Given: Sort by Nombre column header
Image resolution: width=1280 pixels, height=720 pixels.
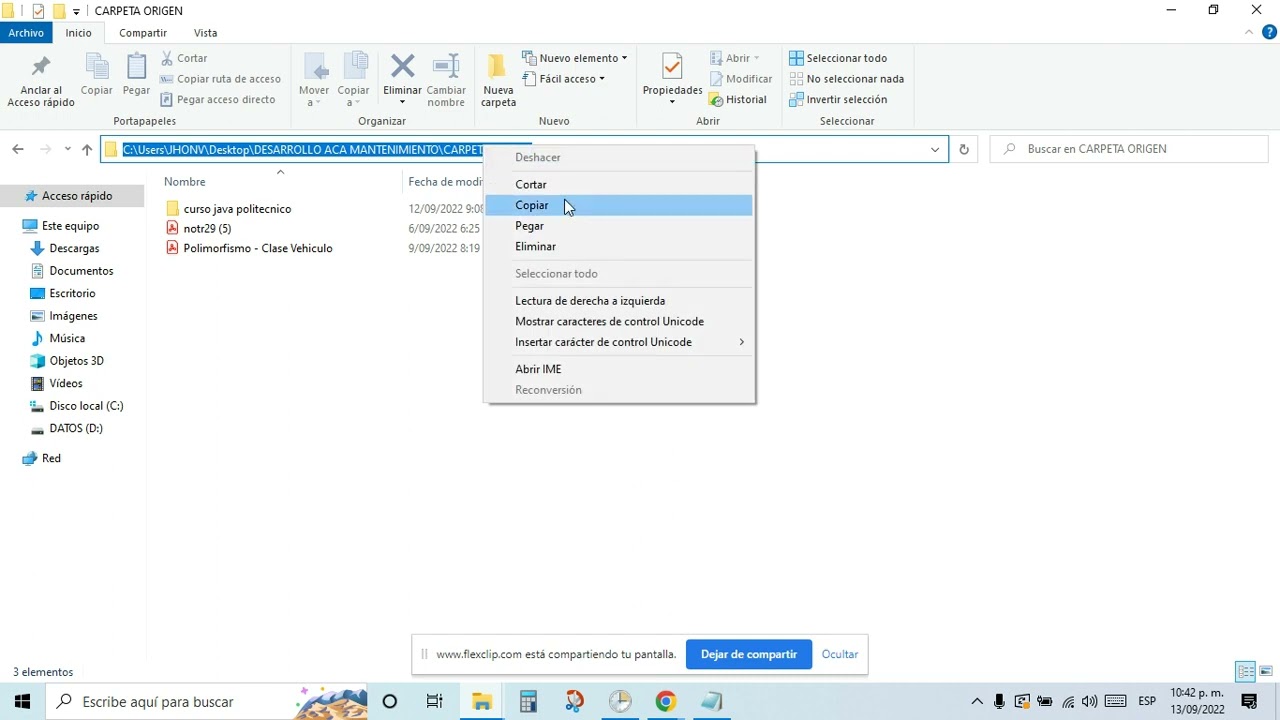Looking at the screenshot, I should click(185, 182).
